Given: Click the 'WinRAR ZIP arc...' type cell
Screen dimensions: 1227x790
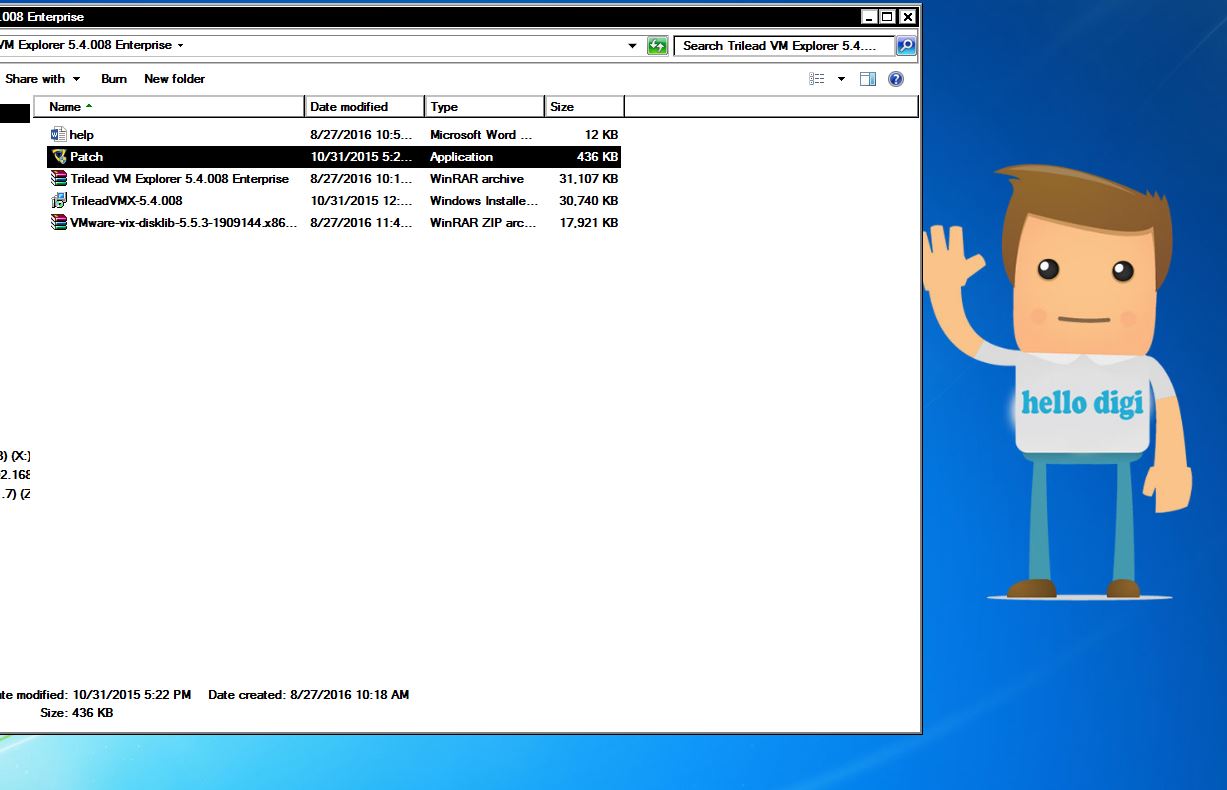Looking at the screenshot, I should point(483,222).
